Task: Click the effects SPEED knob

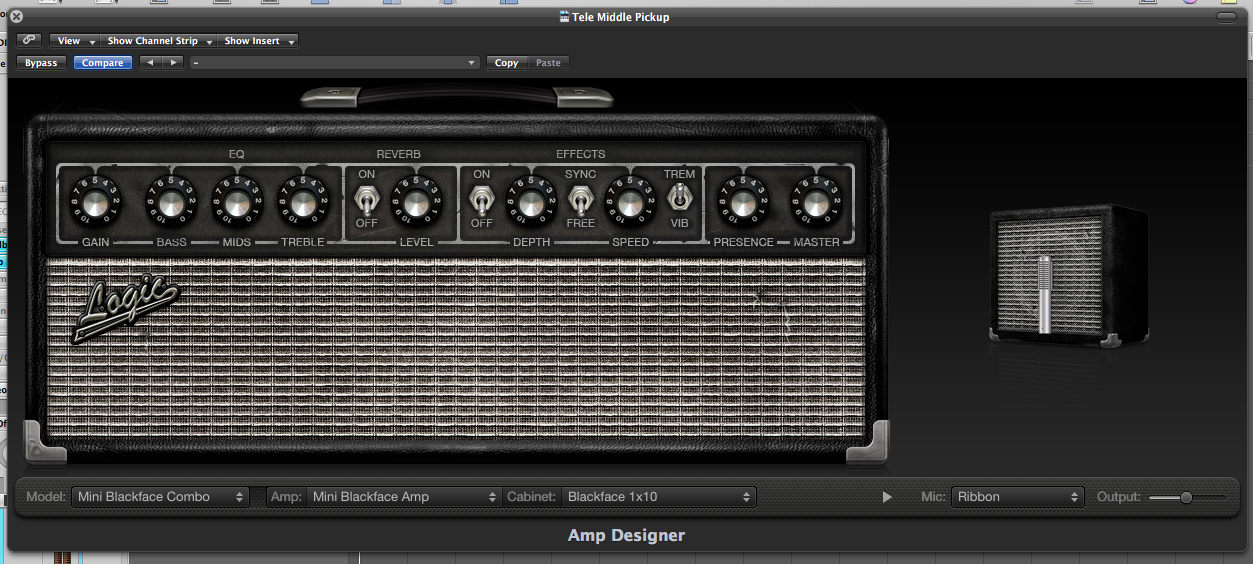Action: click(x=631, y=204)
